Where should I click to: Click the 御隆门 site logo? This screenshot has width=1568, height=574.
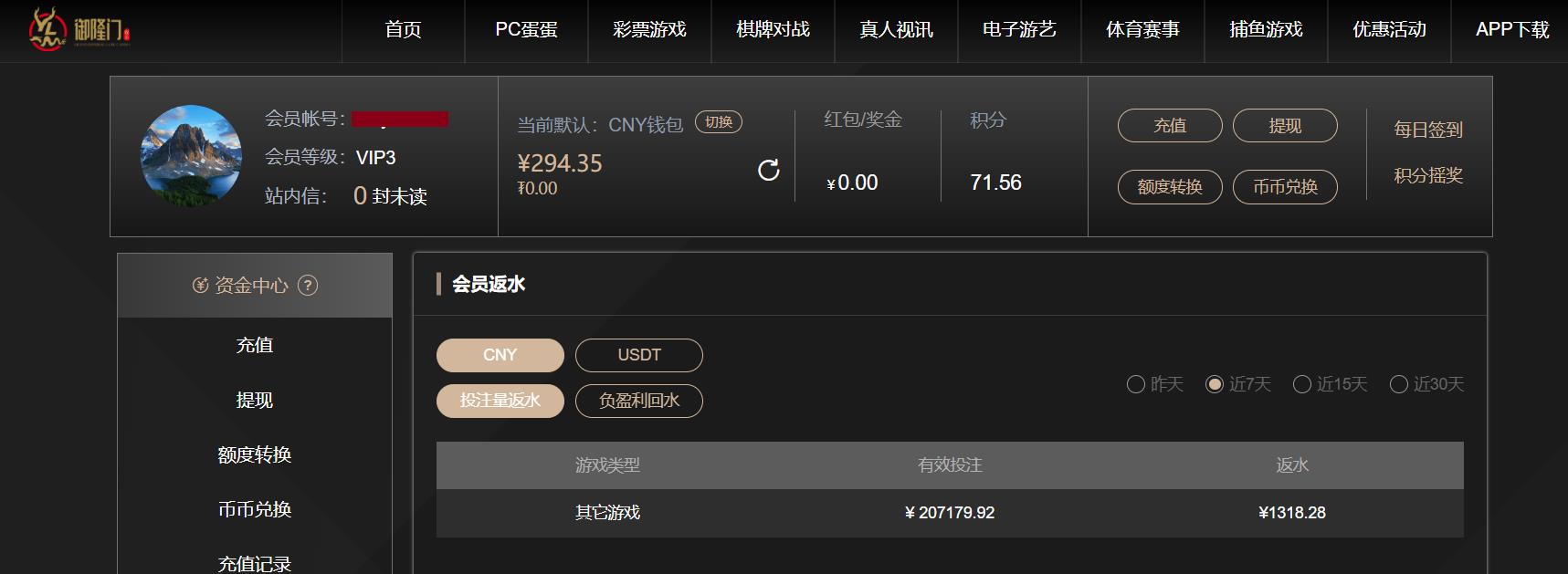point(78,29)
